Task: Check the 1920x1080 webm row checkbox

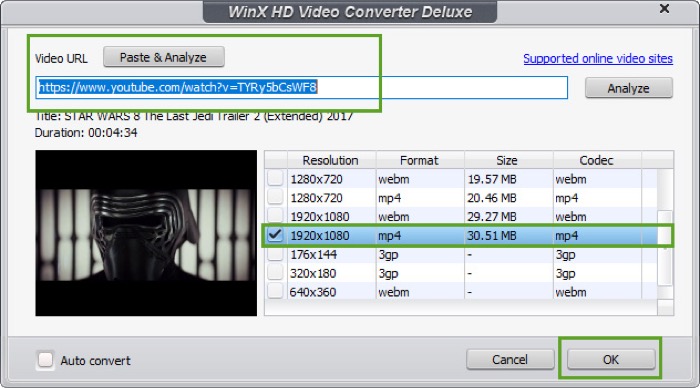Action: pyautogui.click(x=275, y=216)
